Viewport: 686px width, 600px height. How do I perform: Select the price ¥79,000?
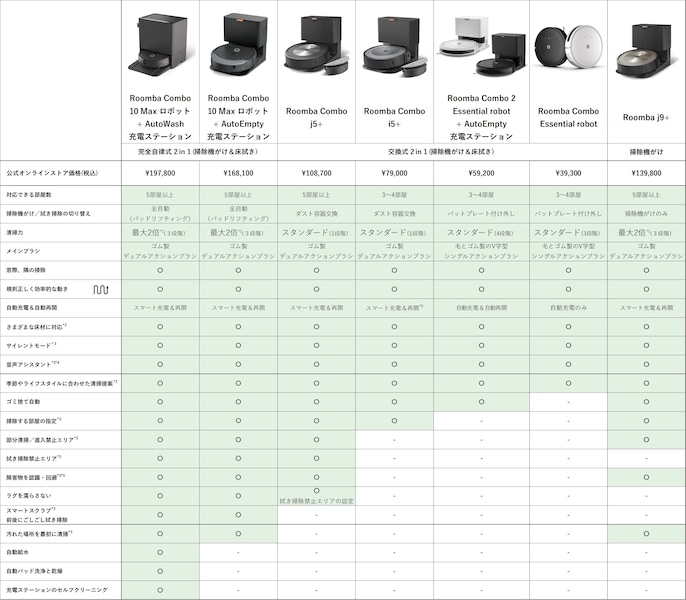pos(395,173)
